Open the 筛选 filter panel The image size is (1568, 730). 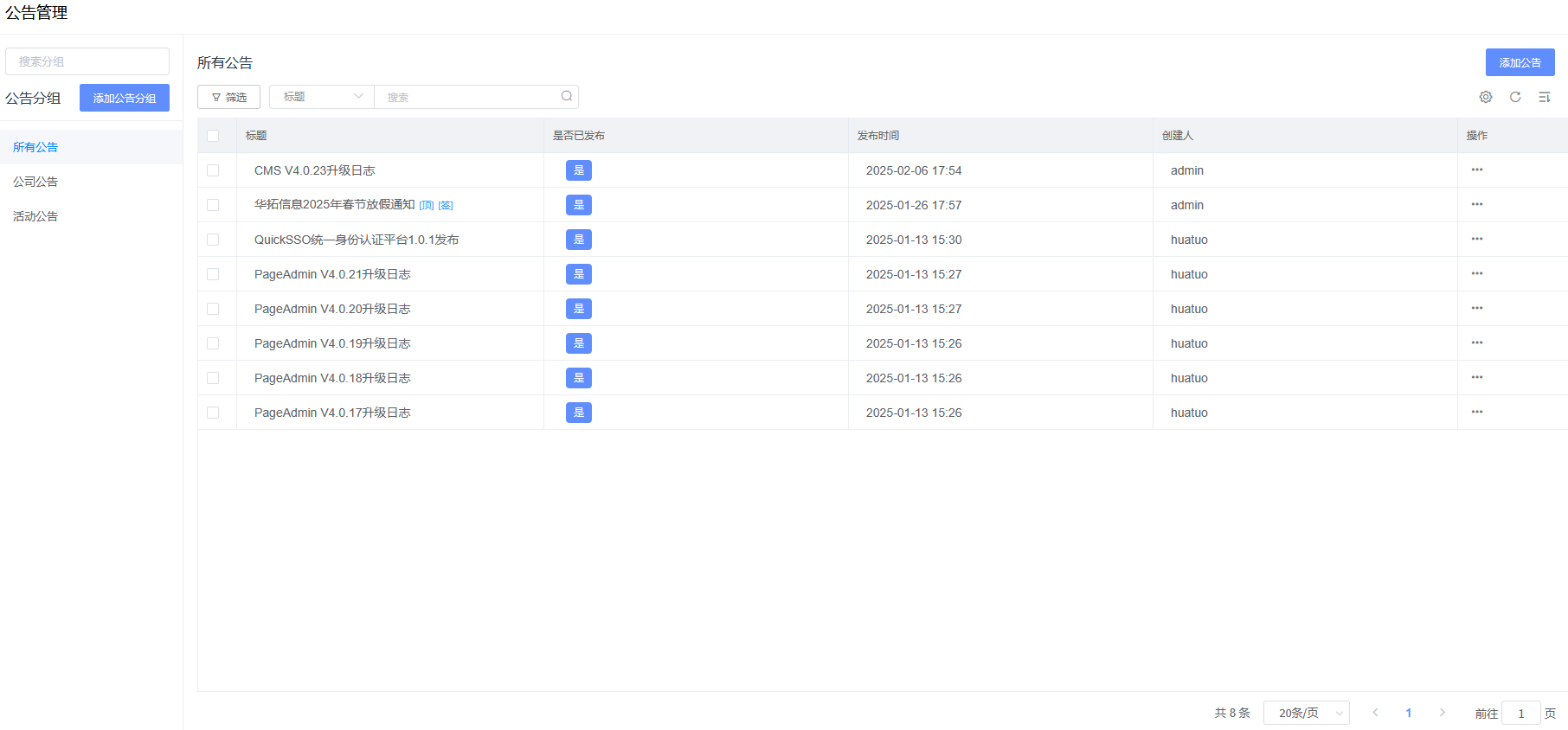[x=229, y=97]
